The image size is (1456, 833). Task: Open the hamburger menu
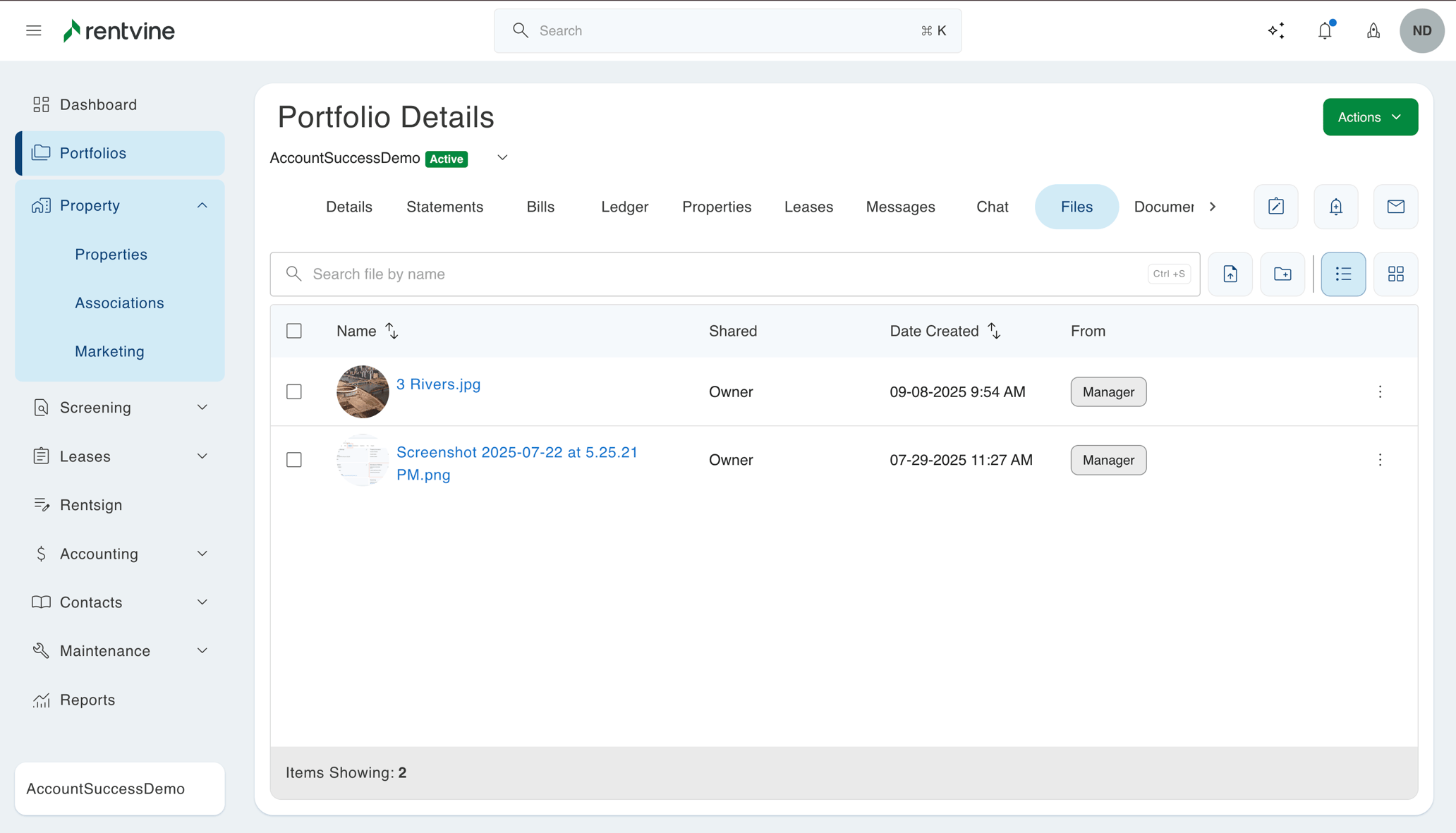tap(33, 30)
